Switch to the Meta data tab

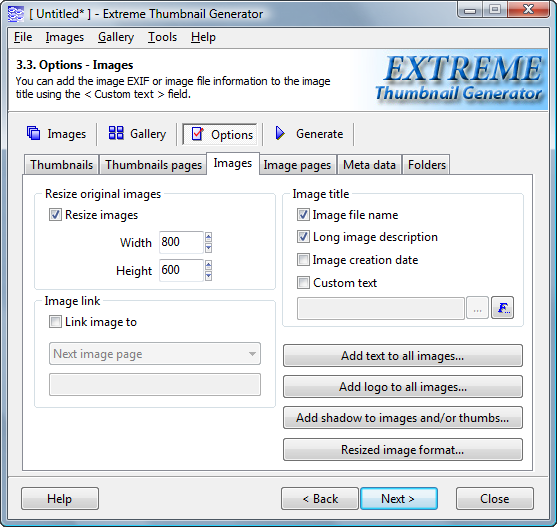369,165
